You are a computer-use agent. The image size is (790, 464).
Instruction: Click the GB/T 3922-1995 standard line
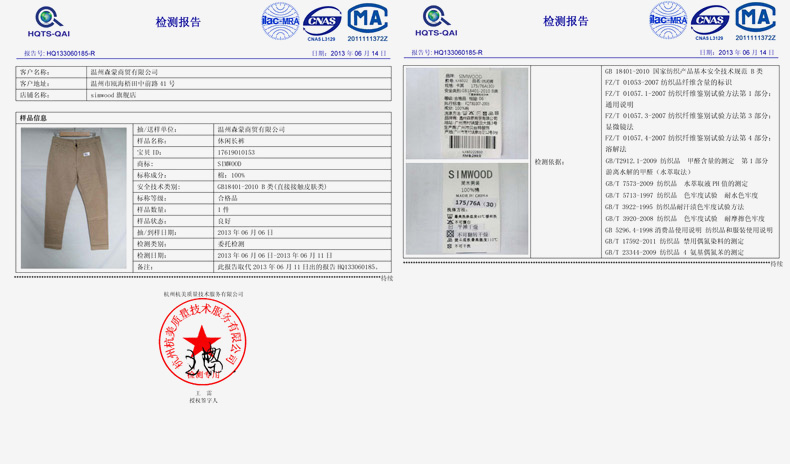674,207
